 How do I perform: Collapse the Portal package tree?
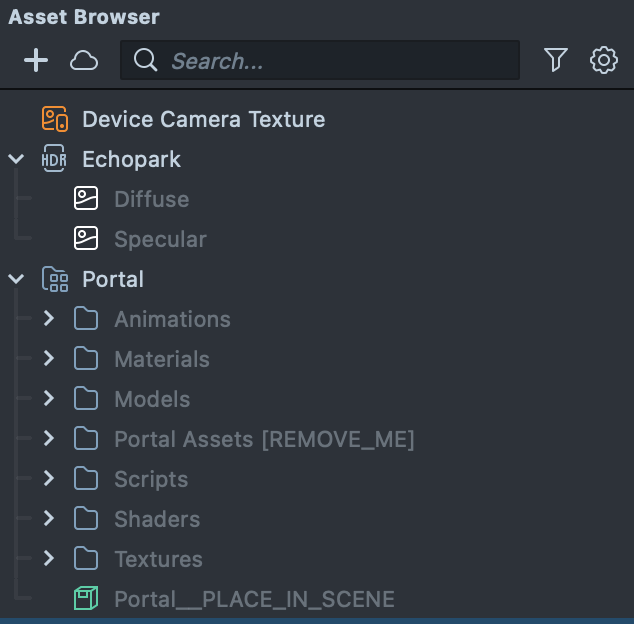click(16, 279)
